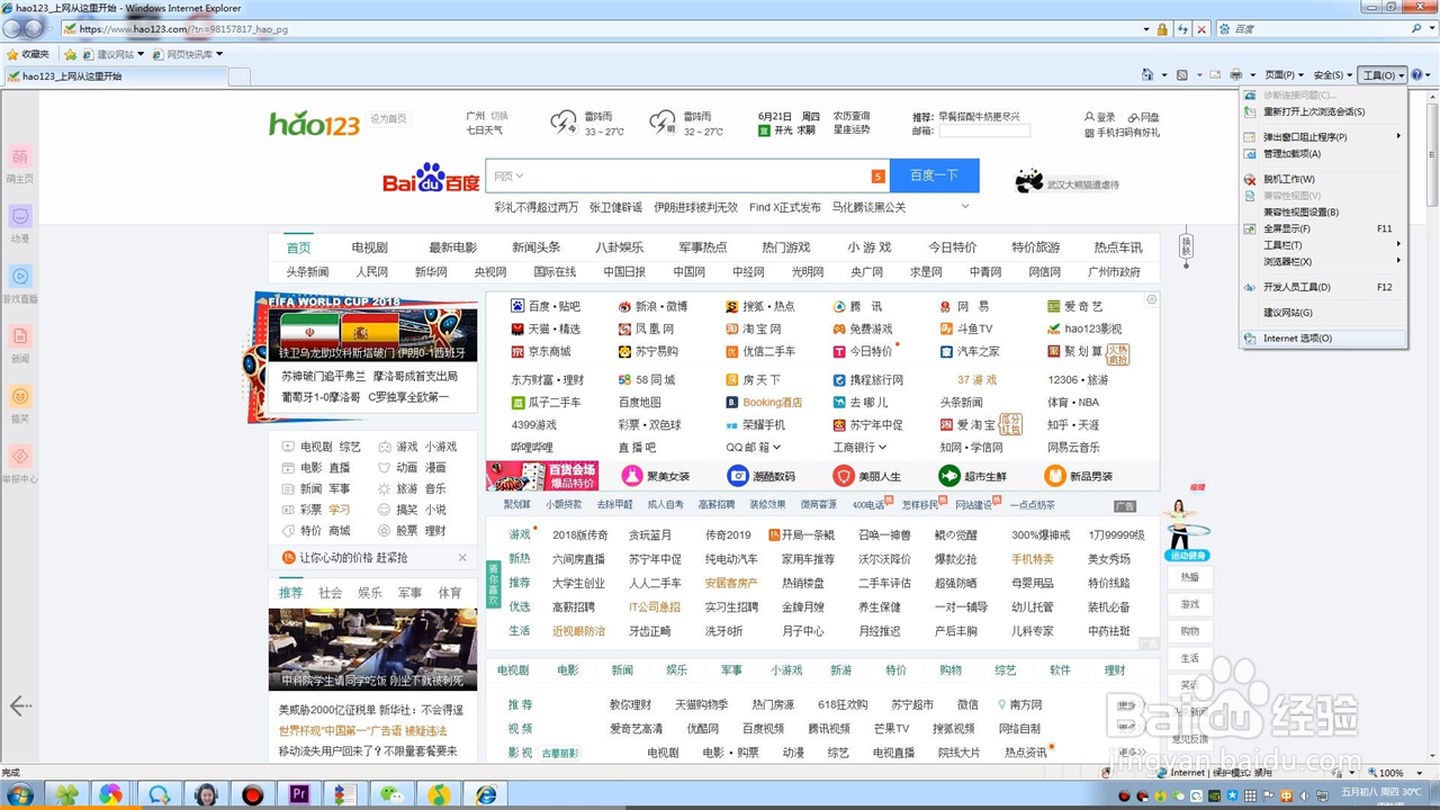
Task: Click the hao123 browser tab
Action: [115, 76]
